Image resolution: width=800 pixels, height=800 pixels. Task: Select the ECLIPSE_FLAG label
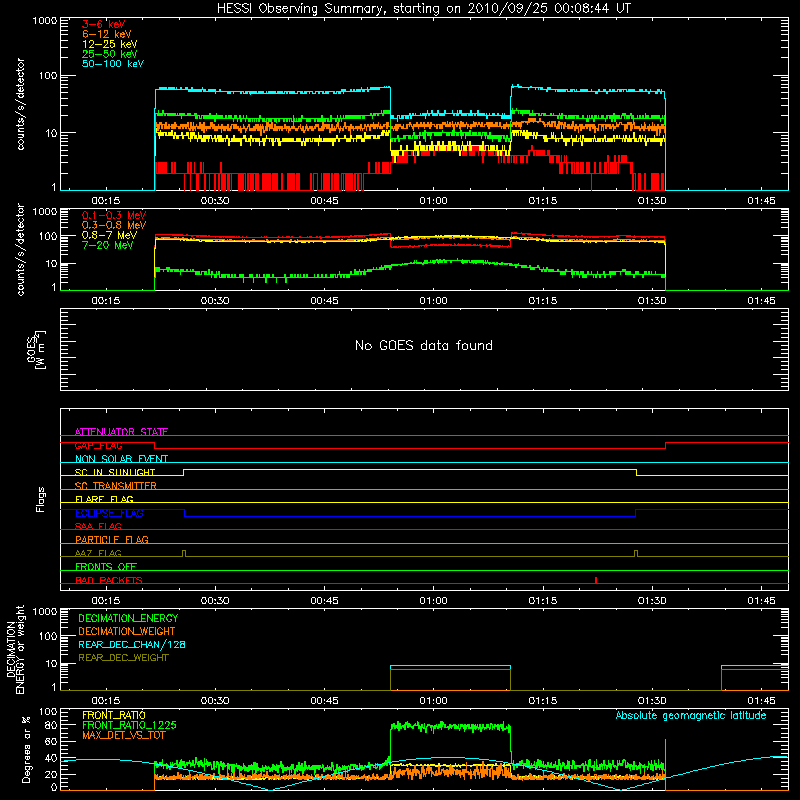[109, 513]
